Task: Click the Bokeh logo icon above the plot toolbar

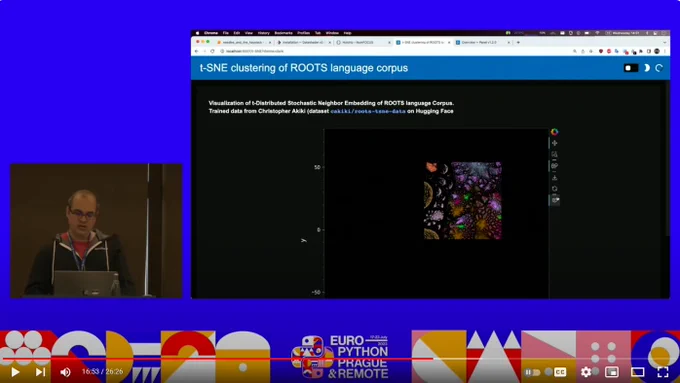Action: coord(554,132)
